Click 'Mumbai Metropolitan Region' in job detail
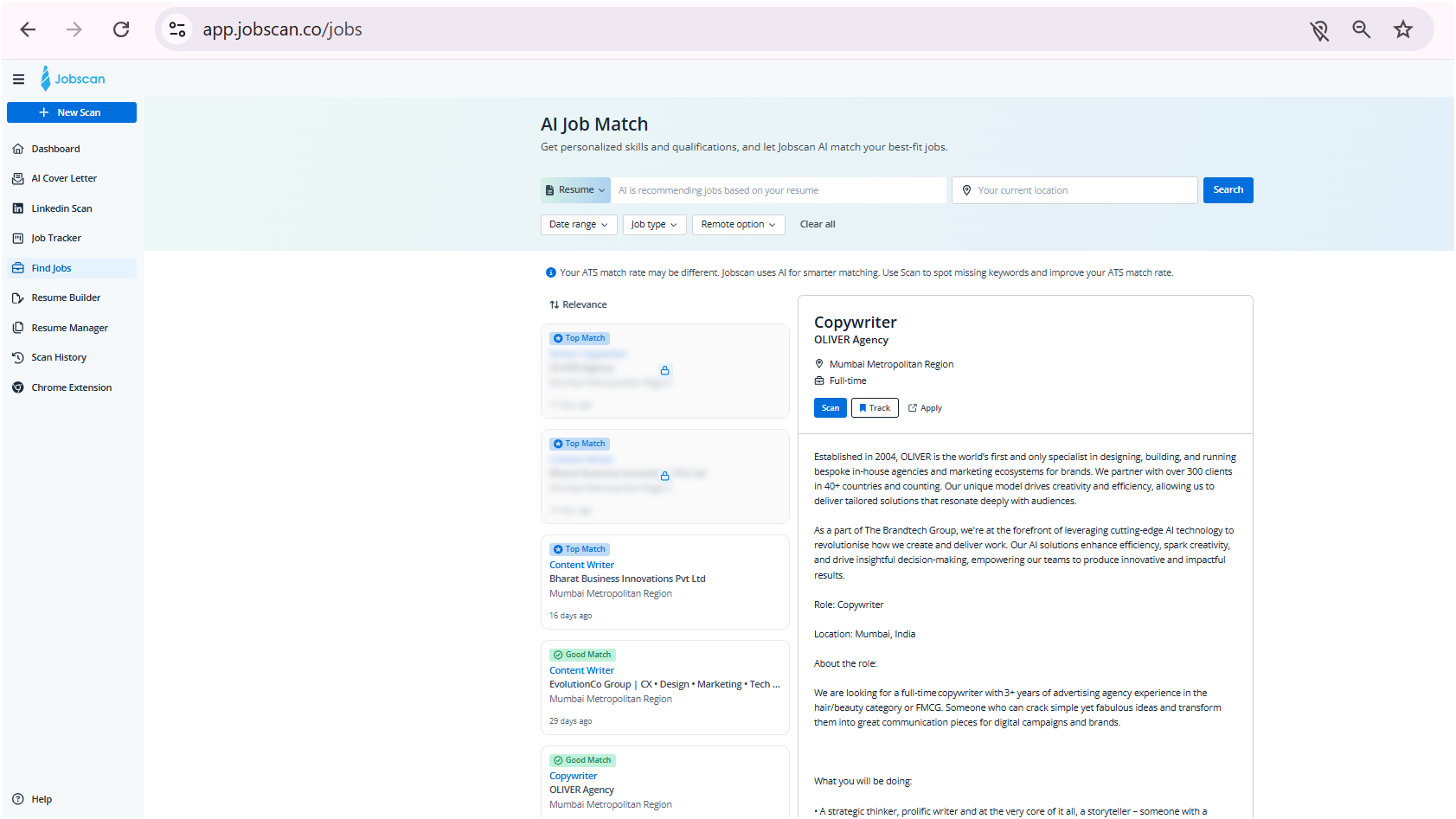Viewport: 1456px width, 819px height. (x=891, y=364)
